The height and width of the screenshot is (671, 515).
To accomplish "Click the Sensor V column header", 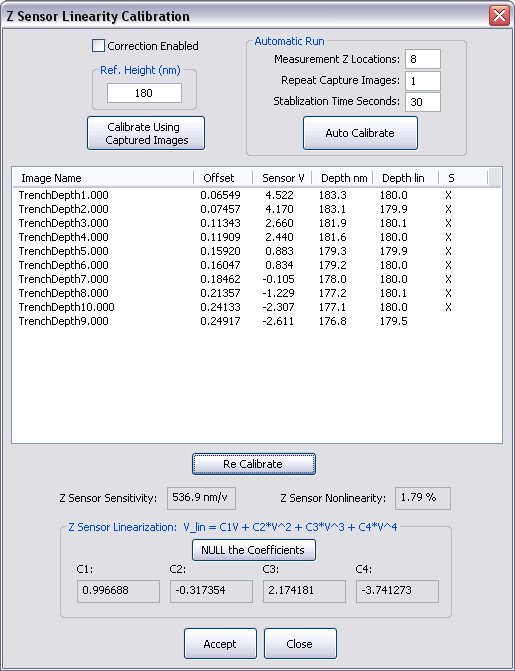I will click(x=282, y=178).
